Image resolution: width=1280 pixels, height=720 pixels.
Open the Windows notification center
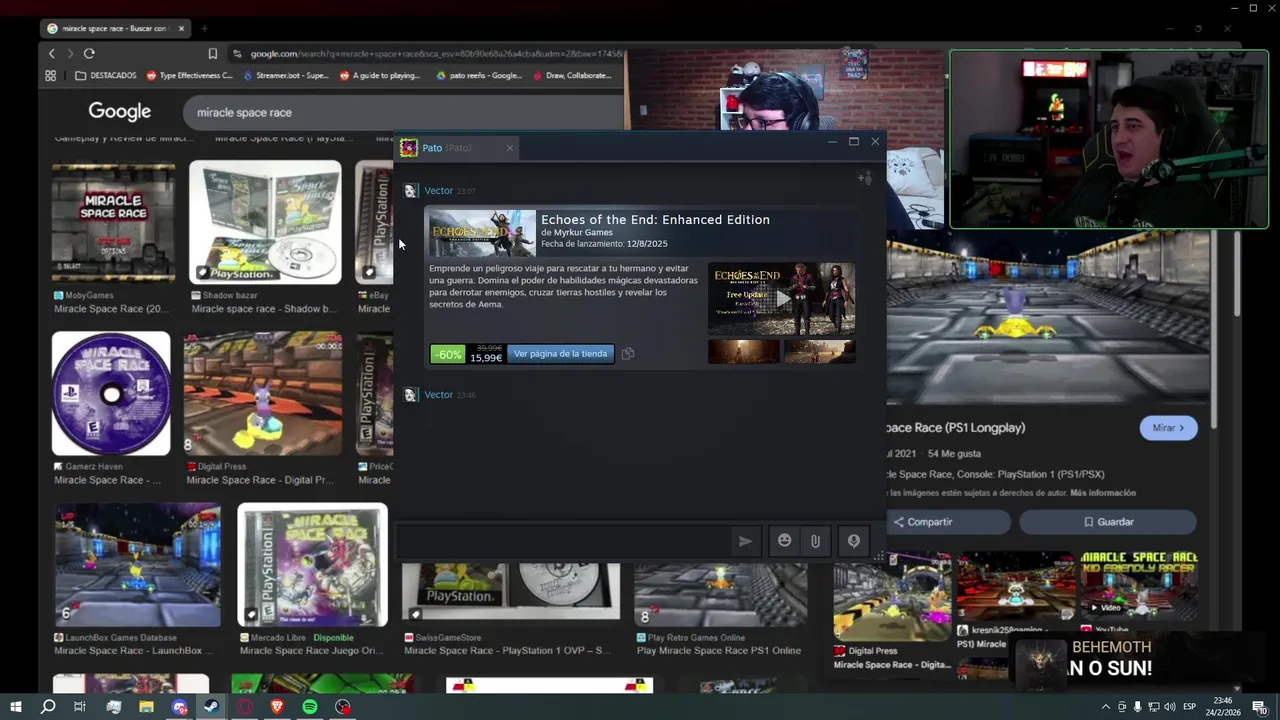[x=1258, y=707]
